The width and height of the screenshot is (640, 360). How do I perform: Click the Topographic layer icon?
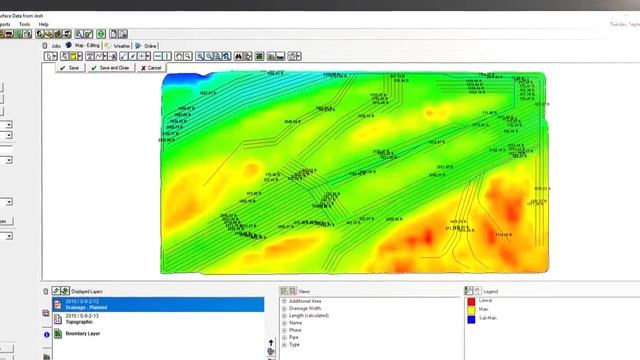(x=58, y=319)
